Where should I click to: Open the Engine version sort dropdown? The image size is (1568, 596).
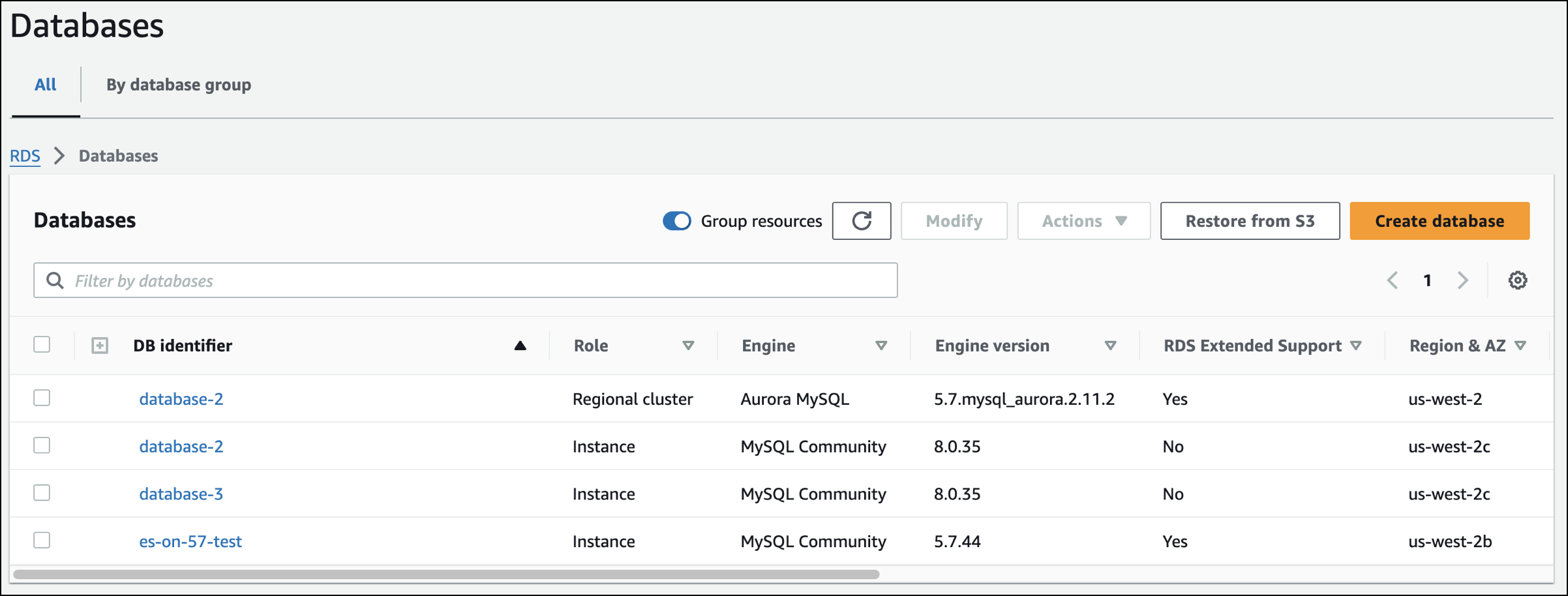click(1110, 345)
